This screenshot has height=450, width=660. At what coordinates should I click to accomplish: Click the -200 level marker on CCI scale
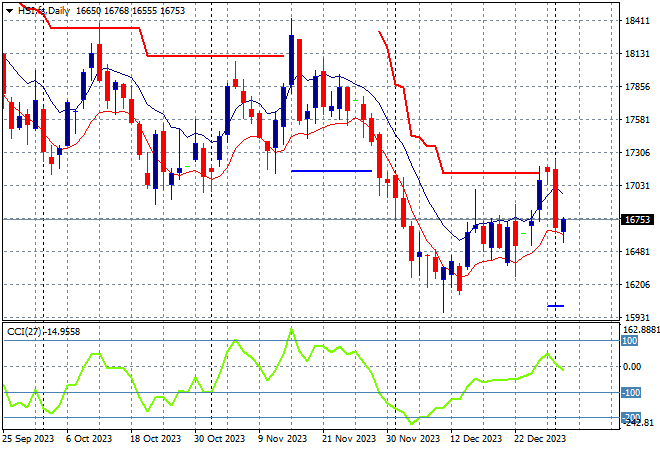click(632, 417)
